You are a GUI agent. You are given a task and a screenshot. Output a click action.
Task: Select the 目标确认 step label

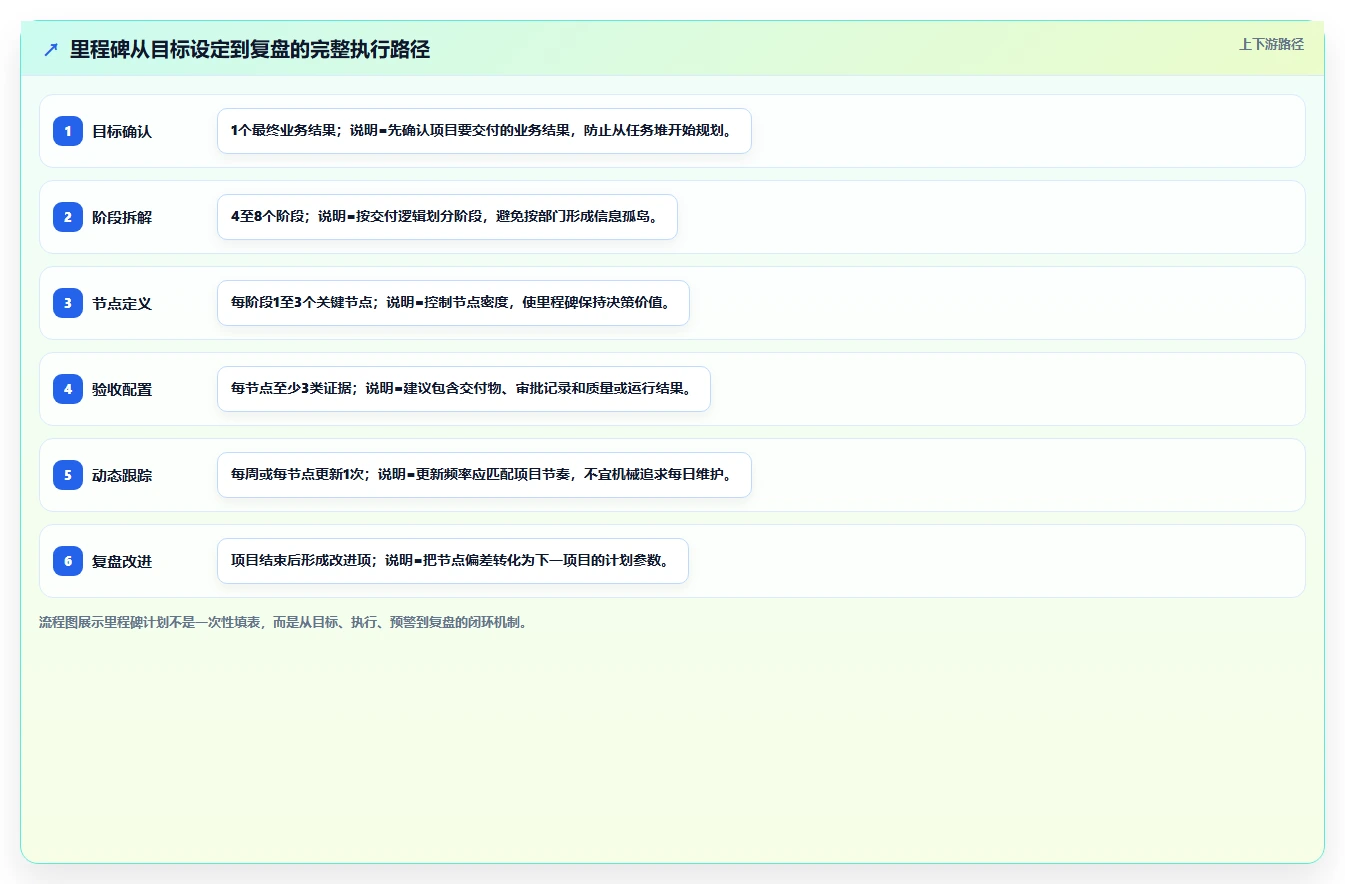[122, 131]
